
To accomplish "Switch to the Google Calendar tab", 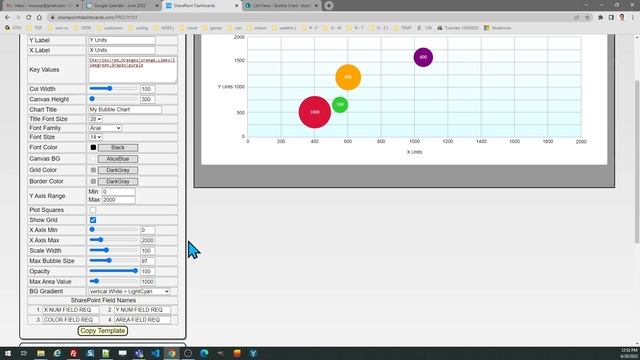I will 122,6.
